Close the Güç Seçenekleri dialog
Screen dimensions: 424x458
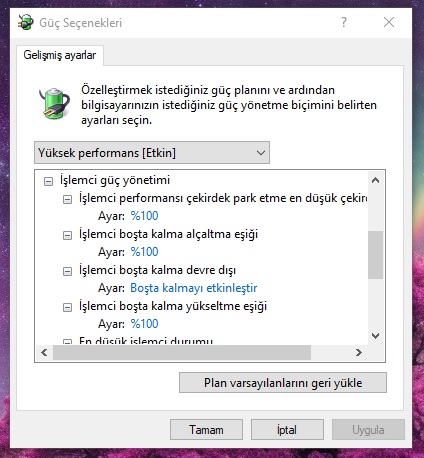pos(389,22)
